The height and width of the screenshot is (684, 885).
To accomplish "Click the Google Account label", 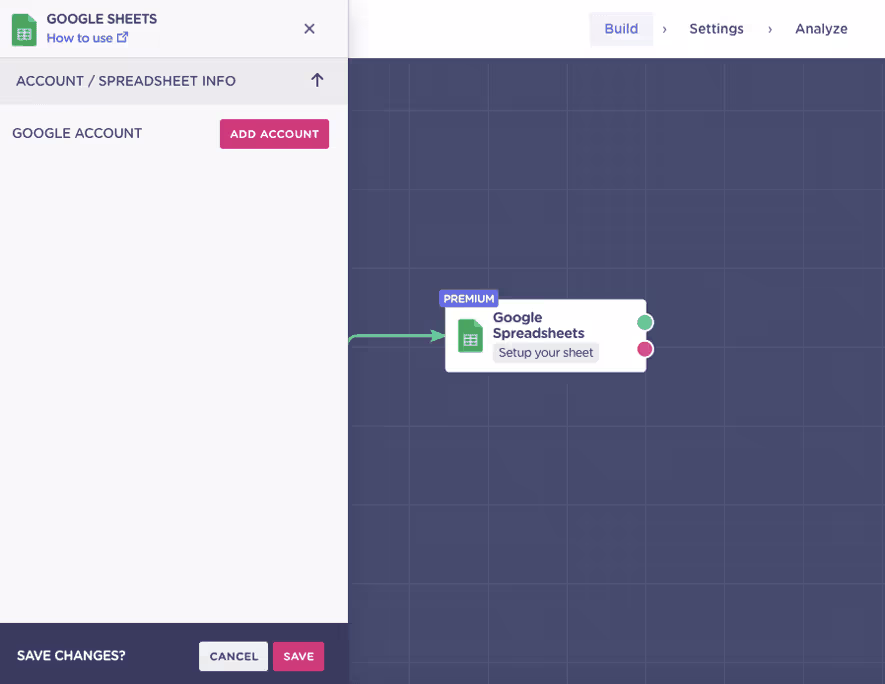I will point(77,133).
